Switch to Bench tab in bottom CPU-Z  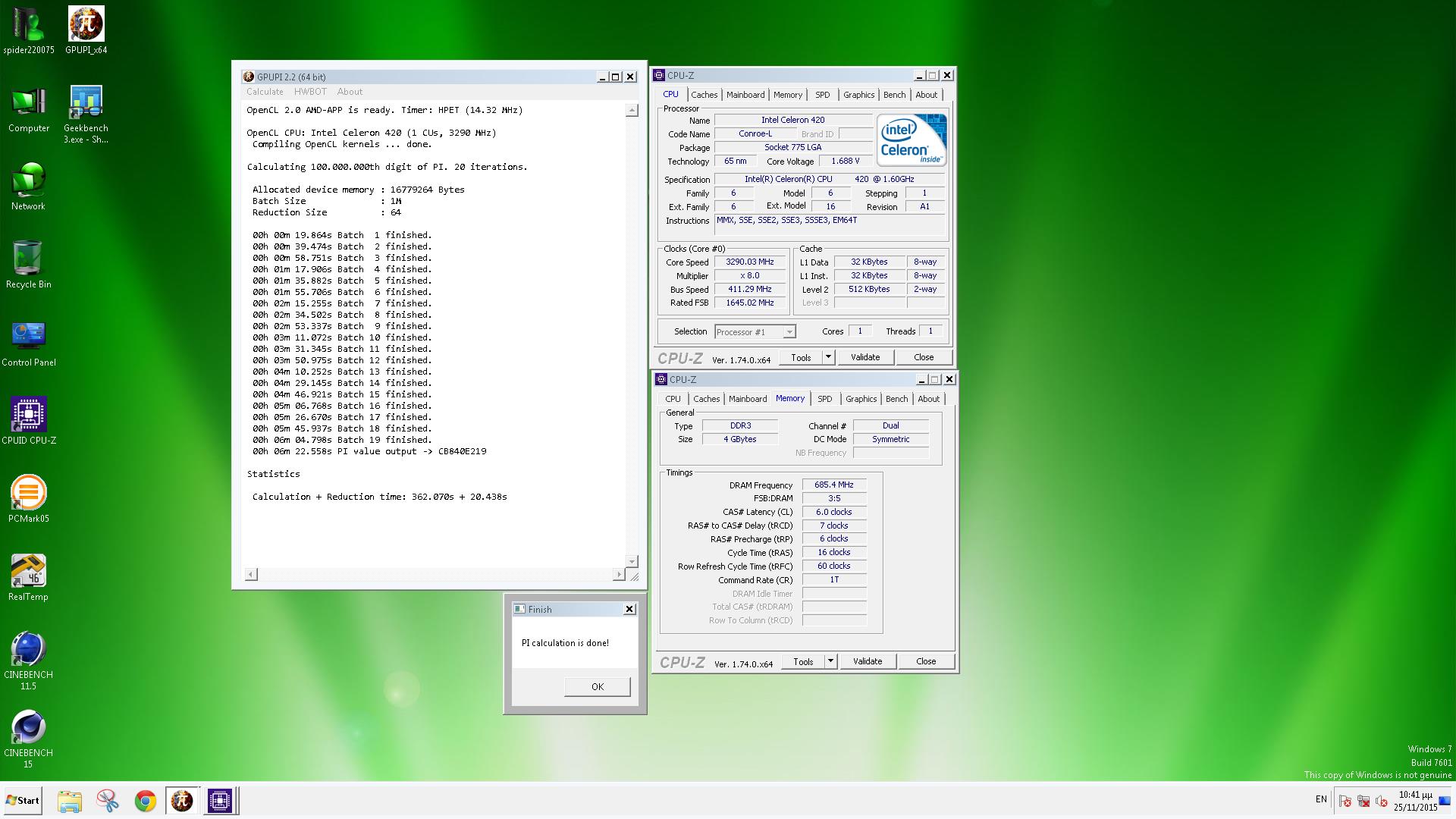tap(897, 399)
